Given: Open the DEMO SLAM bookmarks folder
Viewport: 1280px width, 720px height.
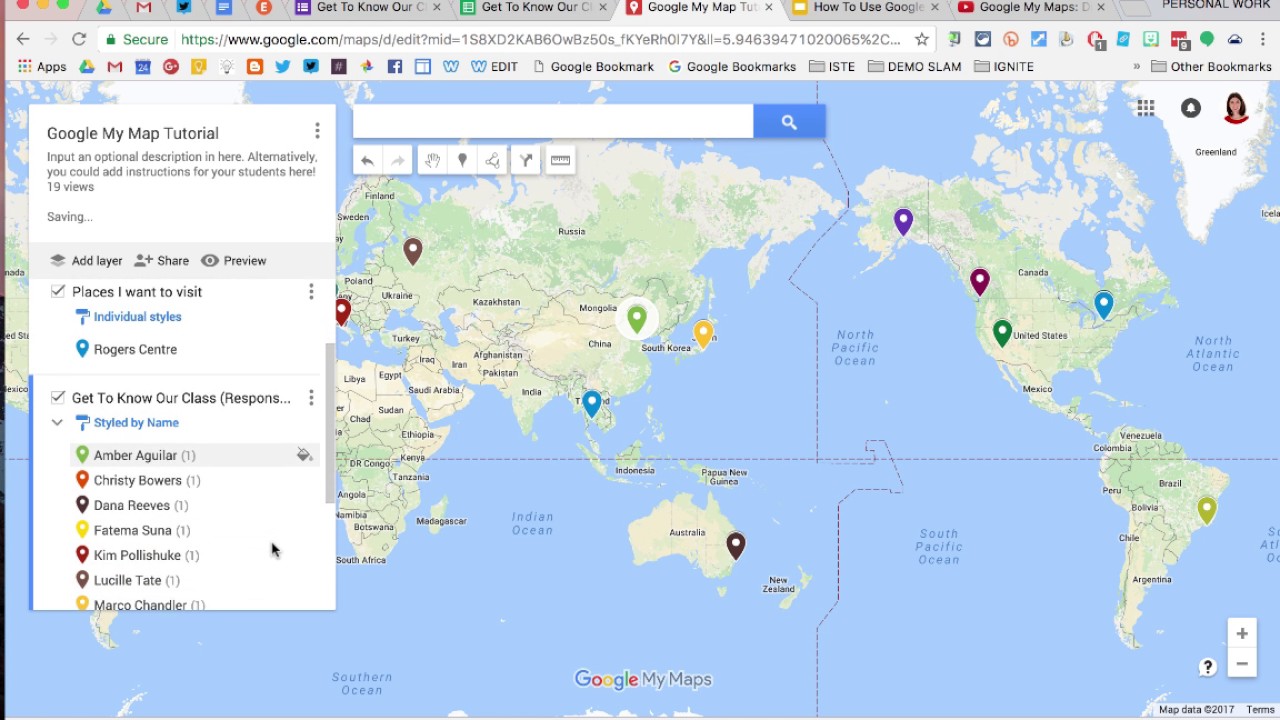Looking at the screenshot, I should (x=915, y=67).
